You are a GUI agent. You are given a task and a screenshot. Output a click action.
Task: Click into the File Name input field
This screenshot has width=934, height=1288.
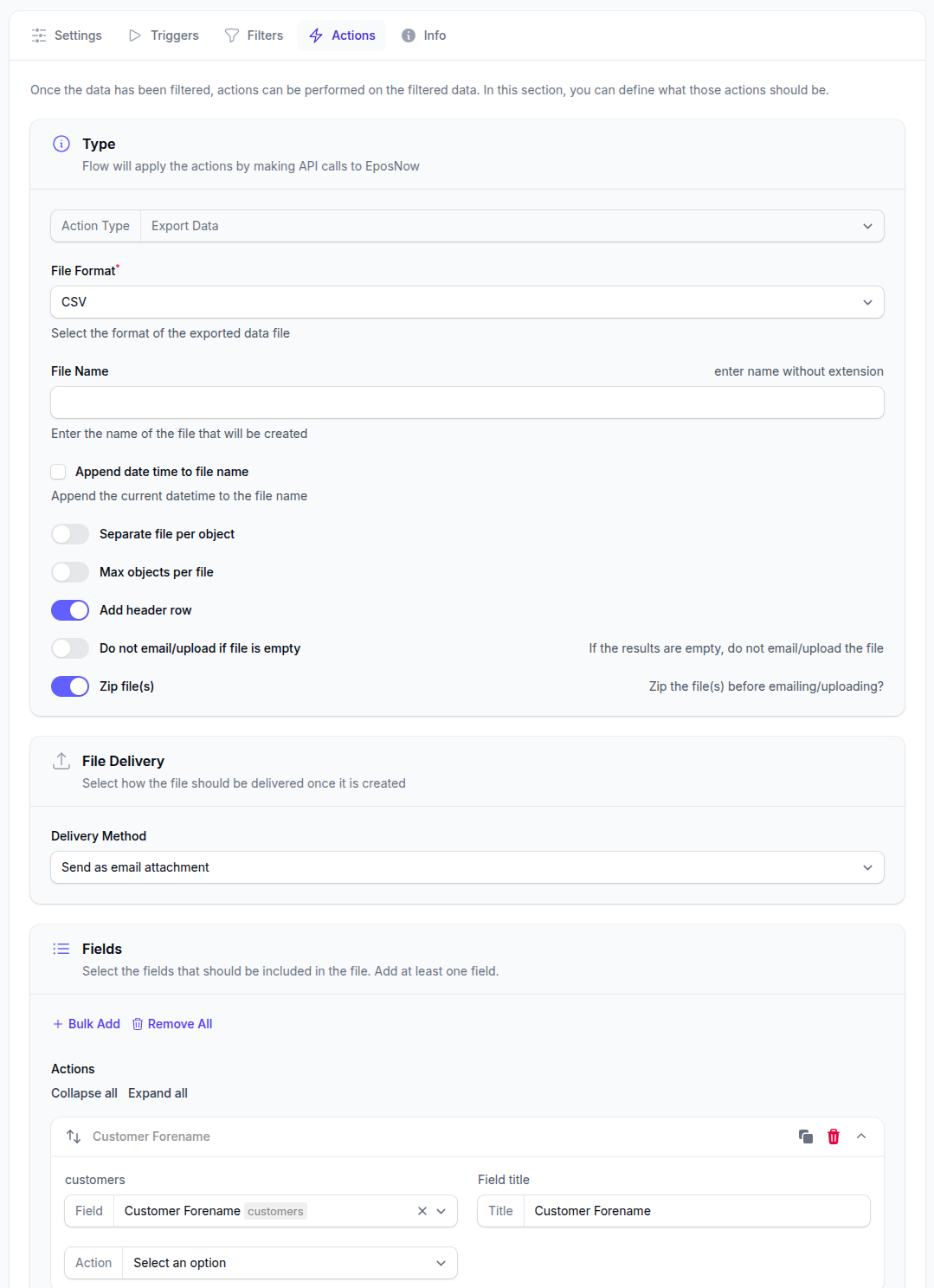coord(467,402)
